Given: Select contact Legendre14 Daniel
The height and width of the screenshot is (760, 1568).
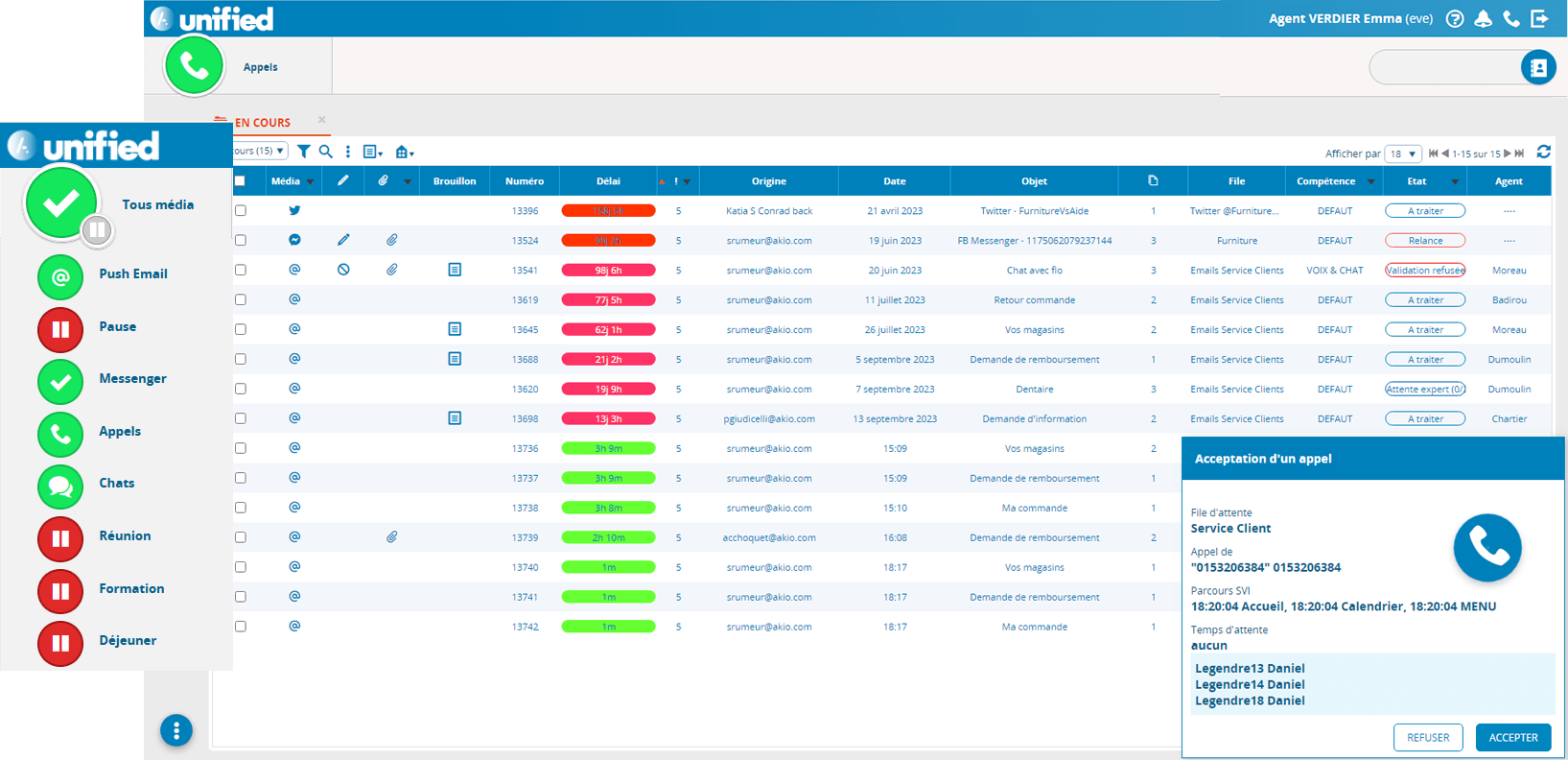Looking at the screenshot, I should coord(1250,684).
